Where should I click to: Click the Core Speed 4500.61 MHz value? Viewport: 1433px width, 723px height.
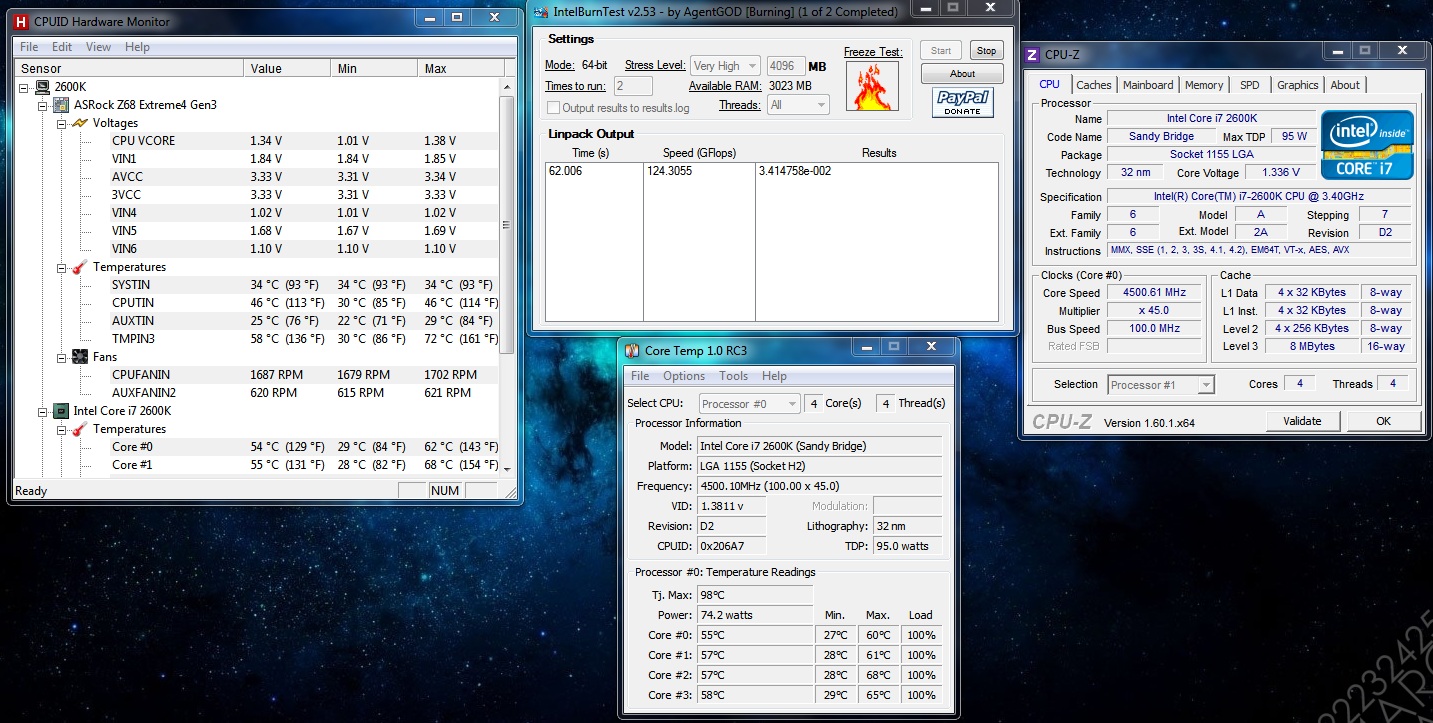click(1155, 293)
